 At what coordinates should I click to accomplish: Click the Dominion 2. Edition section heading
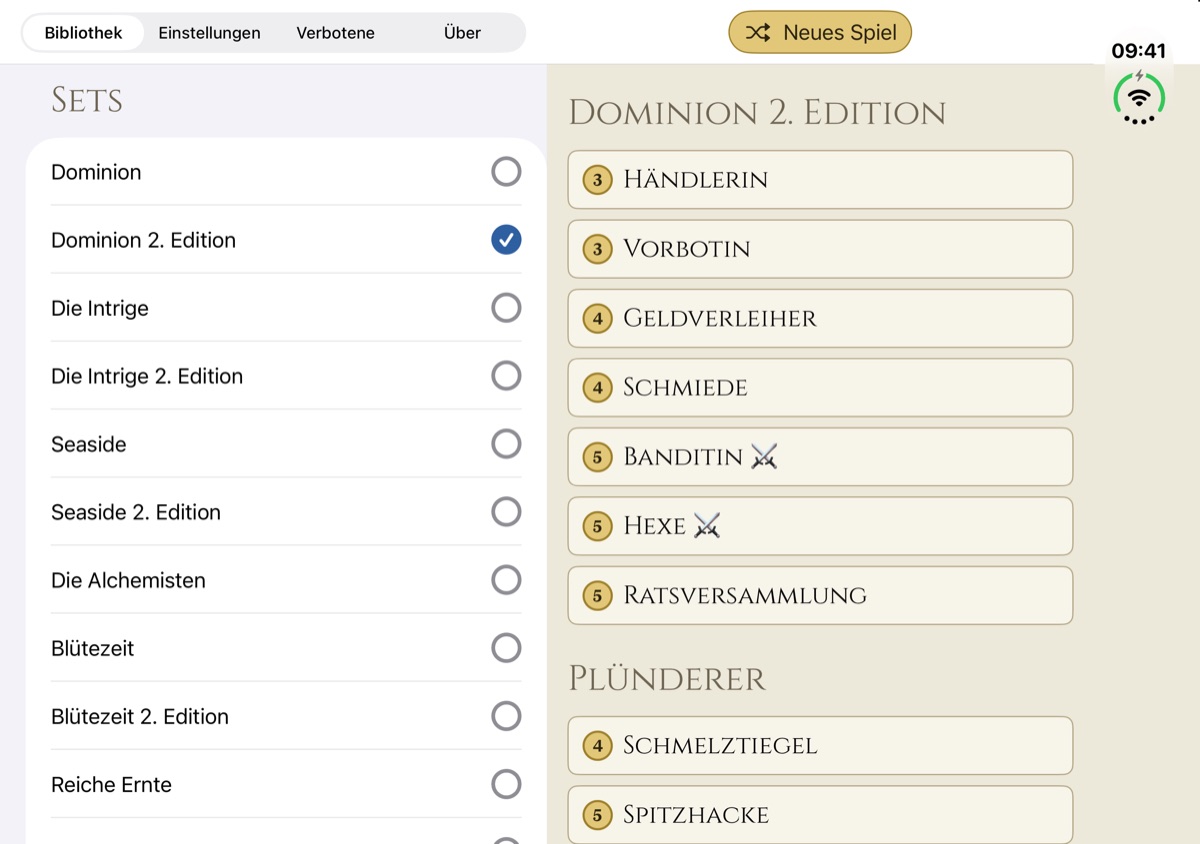pos(757,112)
